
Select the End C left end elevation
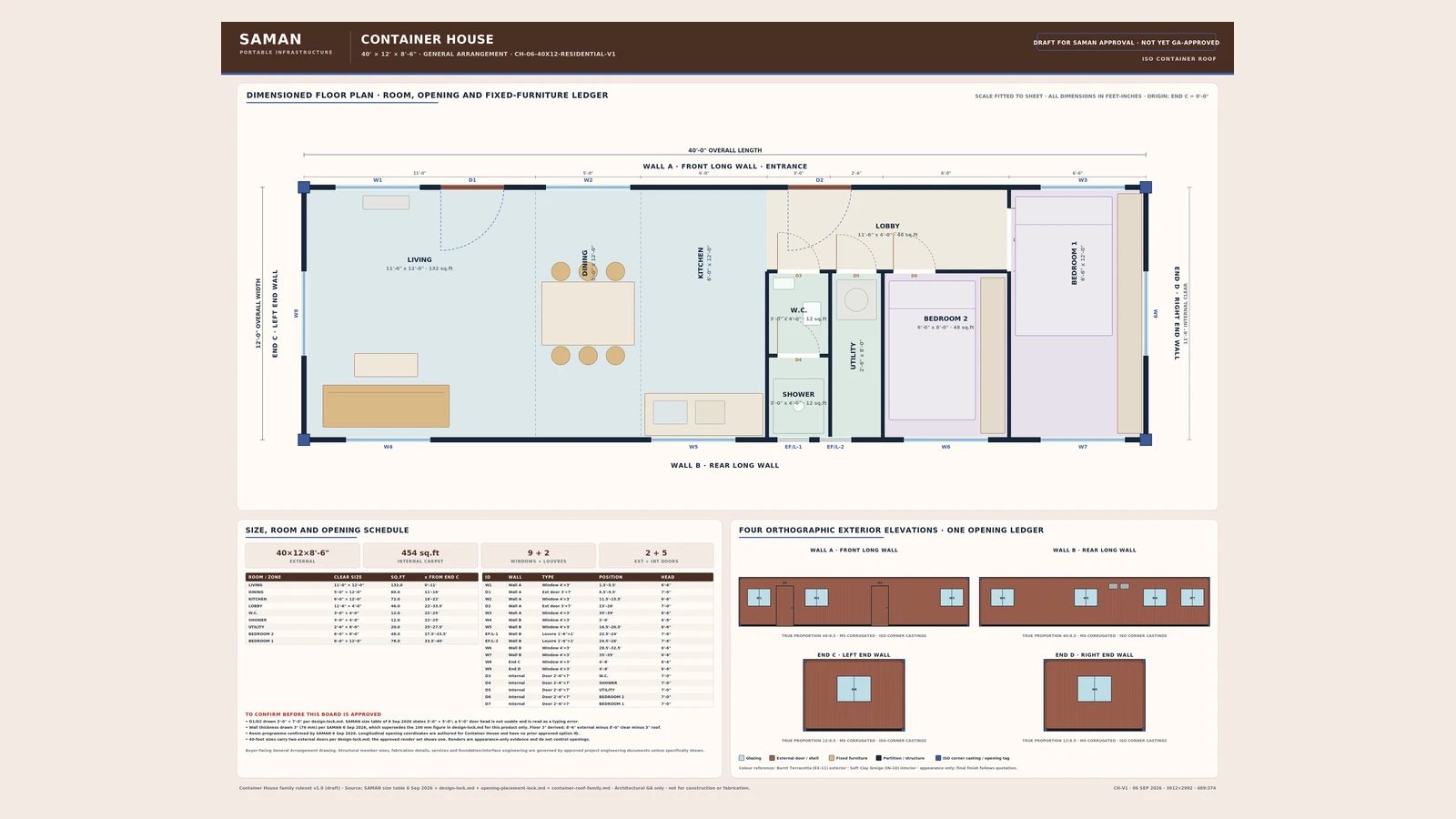coord(854,695)
